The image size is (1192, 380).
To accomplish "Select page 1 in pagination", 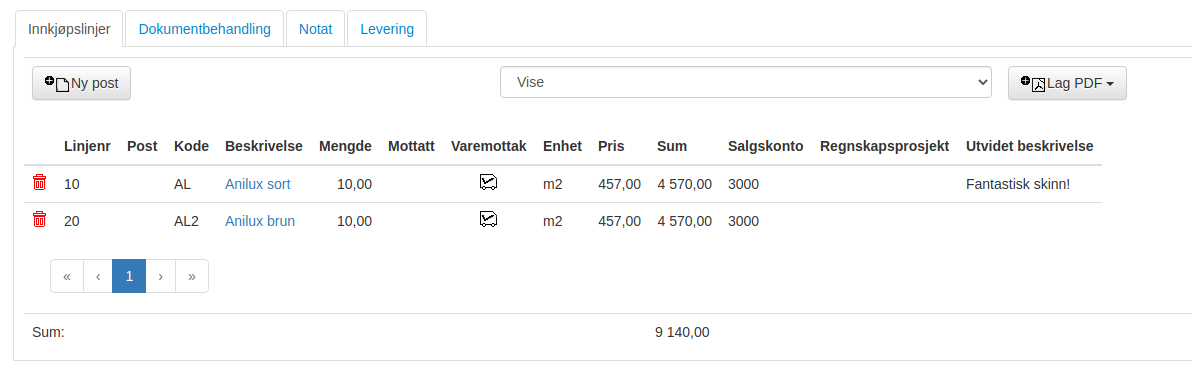I will [x=129, y=276].
